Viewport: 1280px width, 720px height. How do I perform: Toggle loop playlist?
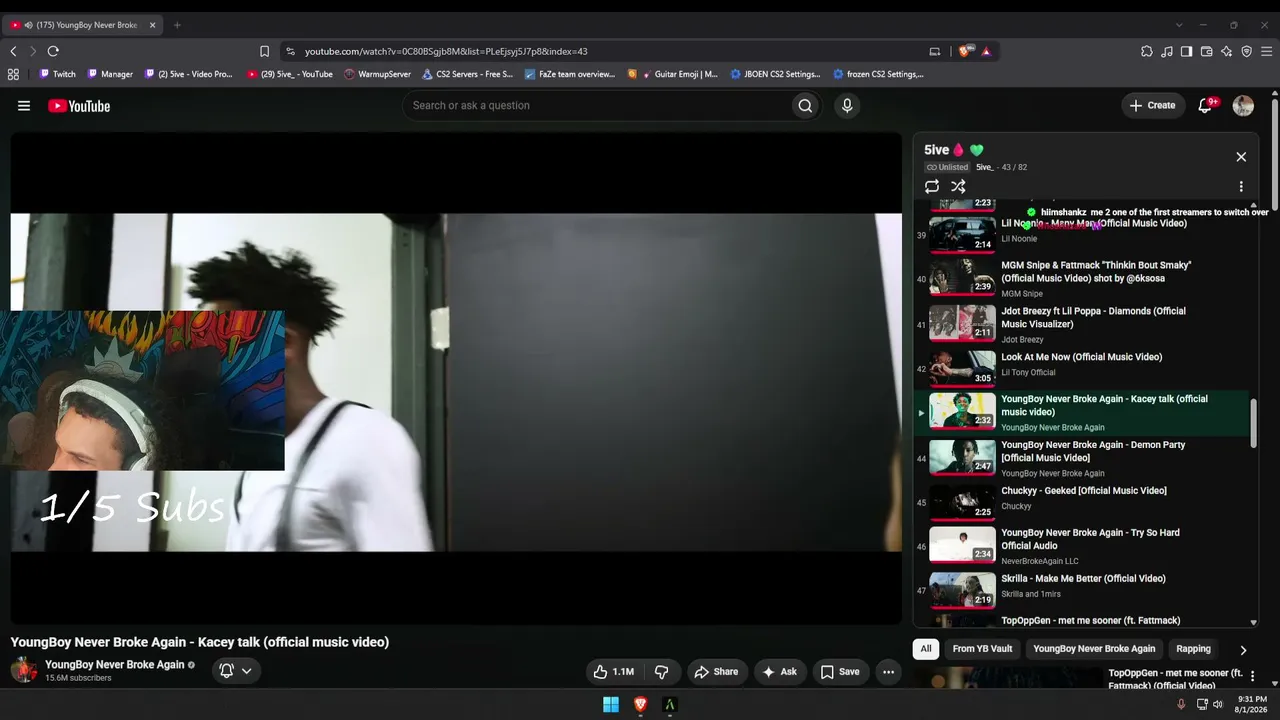click(932, 187)
